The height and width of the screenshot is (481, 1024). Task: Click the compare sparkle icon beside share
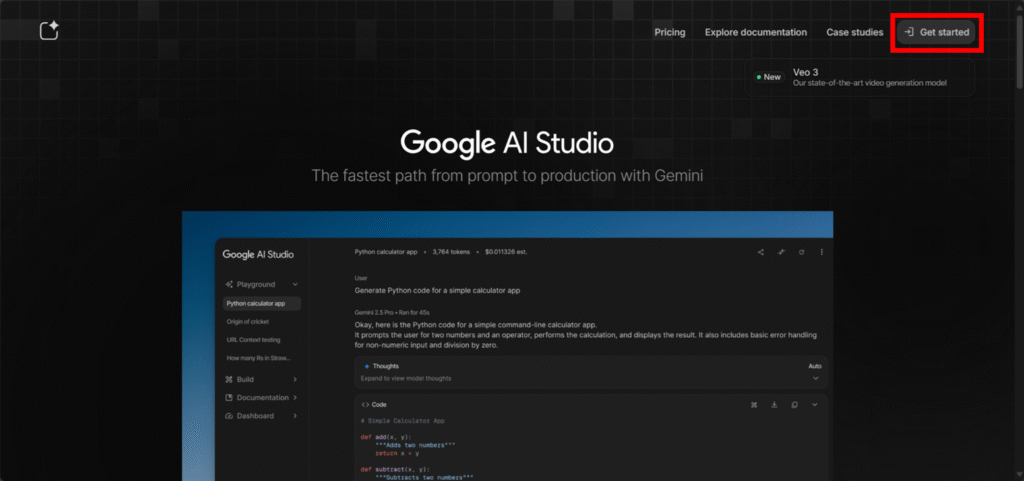click(781, 252)
